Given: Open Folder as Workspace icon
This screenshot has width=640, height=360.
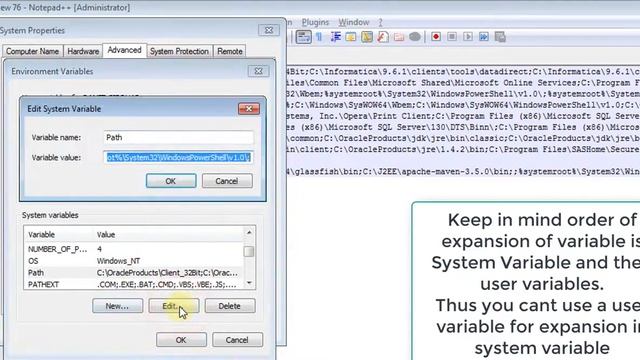Looking at the screenshot, I should tap(399, 37).
